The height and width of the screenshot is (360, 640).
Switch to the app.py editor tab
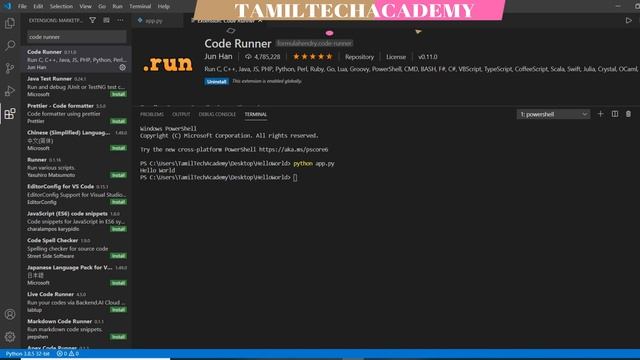[x=153, y=20]
